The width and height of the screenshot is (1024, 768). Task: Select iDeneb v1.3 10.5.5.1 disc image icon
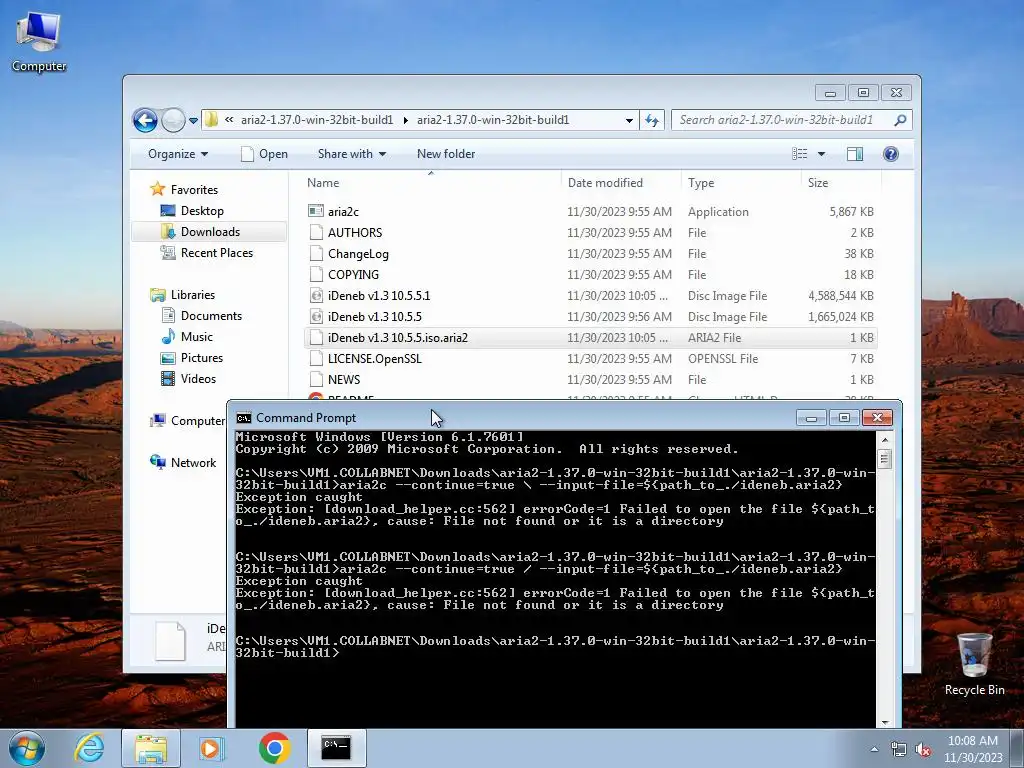point(316,296)
